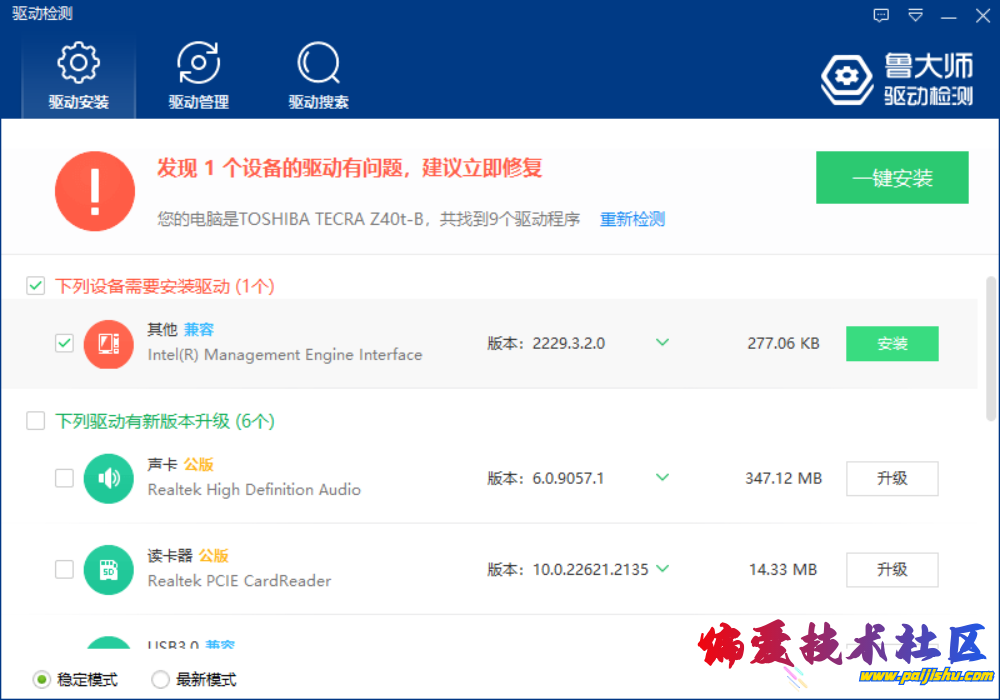Uncheck the Intel Management Engine Interface checkbox

[x=64, y=343]
